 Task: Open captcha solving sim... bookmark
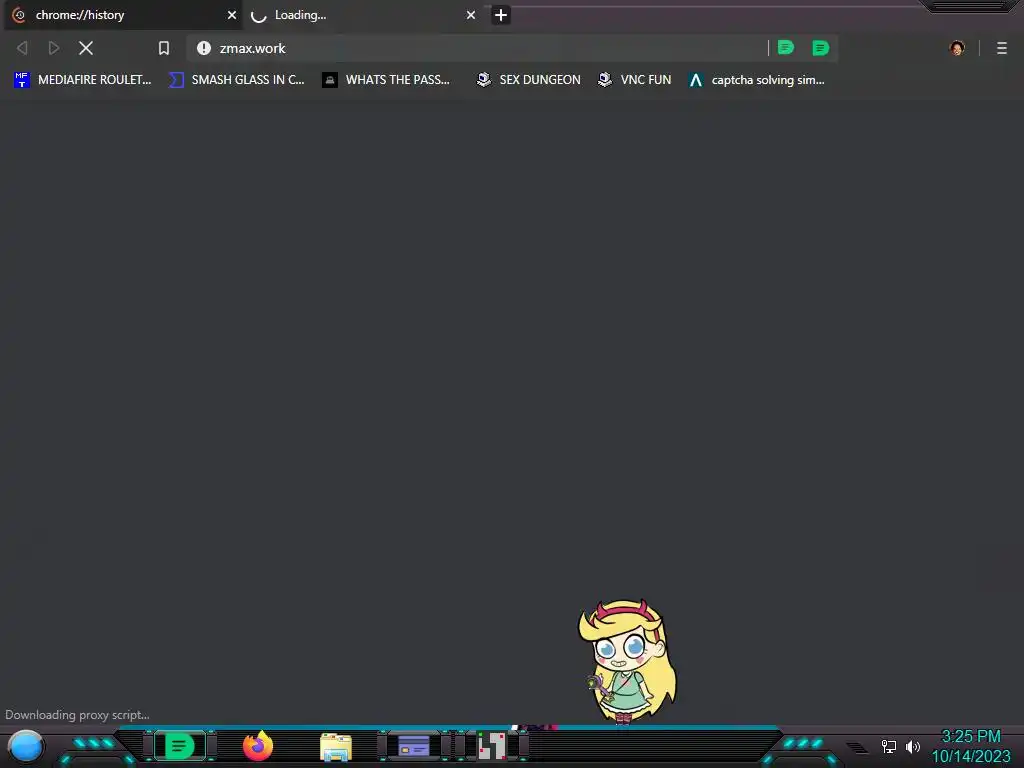tap(756, 80)
